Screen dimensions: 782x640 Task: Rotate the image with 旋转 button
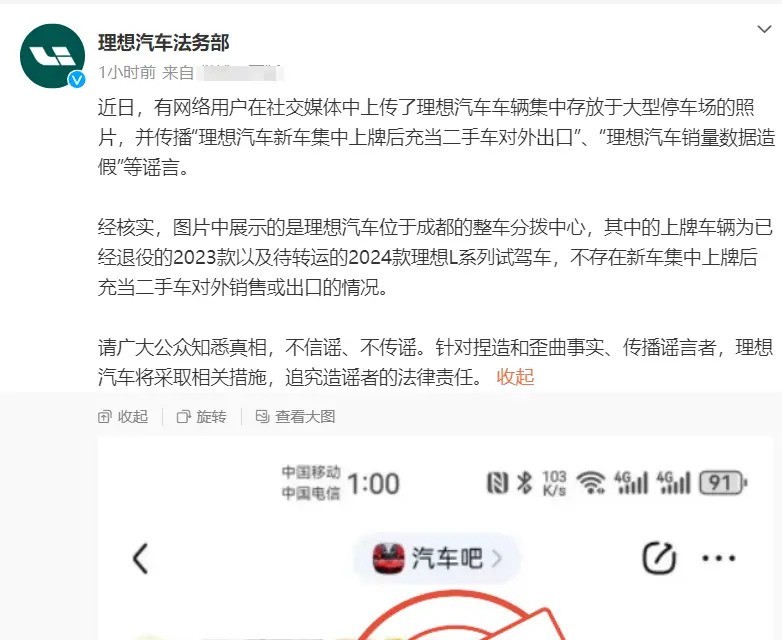tap(201, 417)
